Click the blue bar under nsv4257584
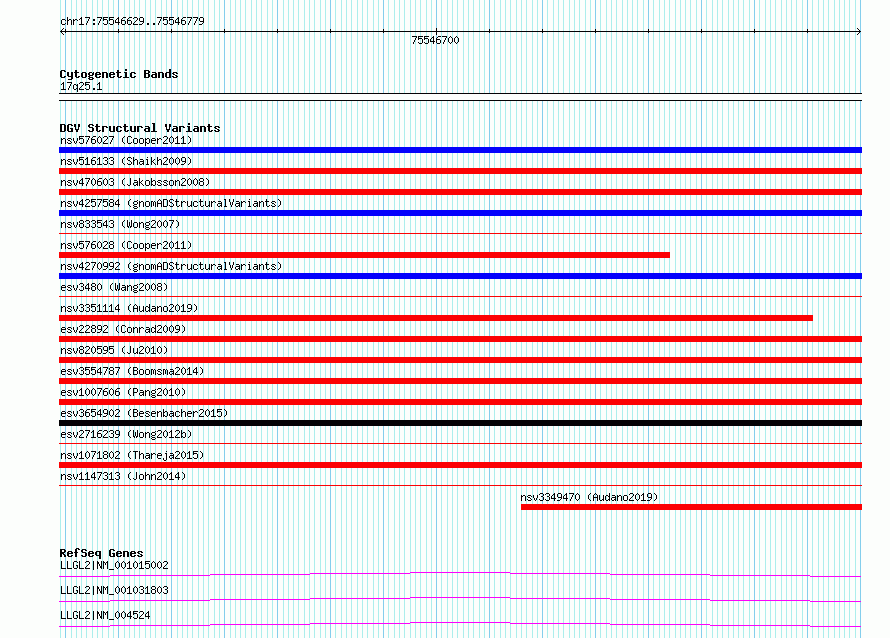Image resolution: width=890 pixels, height=638 pixels. tap(460, 213)
